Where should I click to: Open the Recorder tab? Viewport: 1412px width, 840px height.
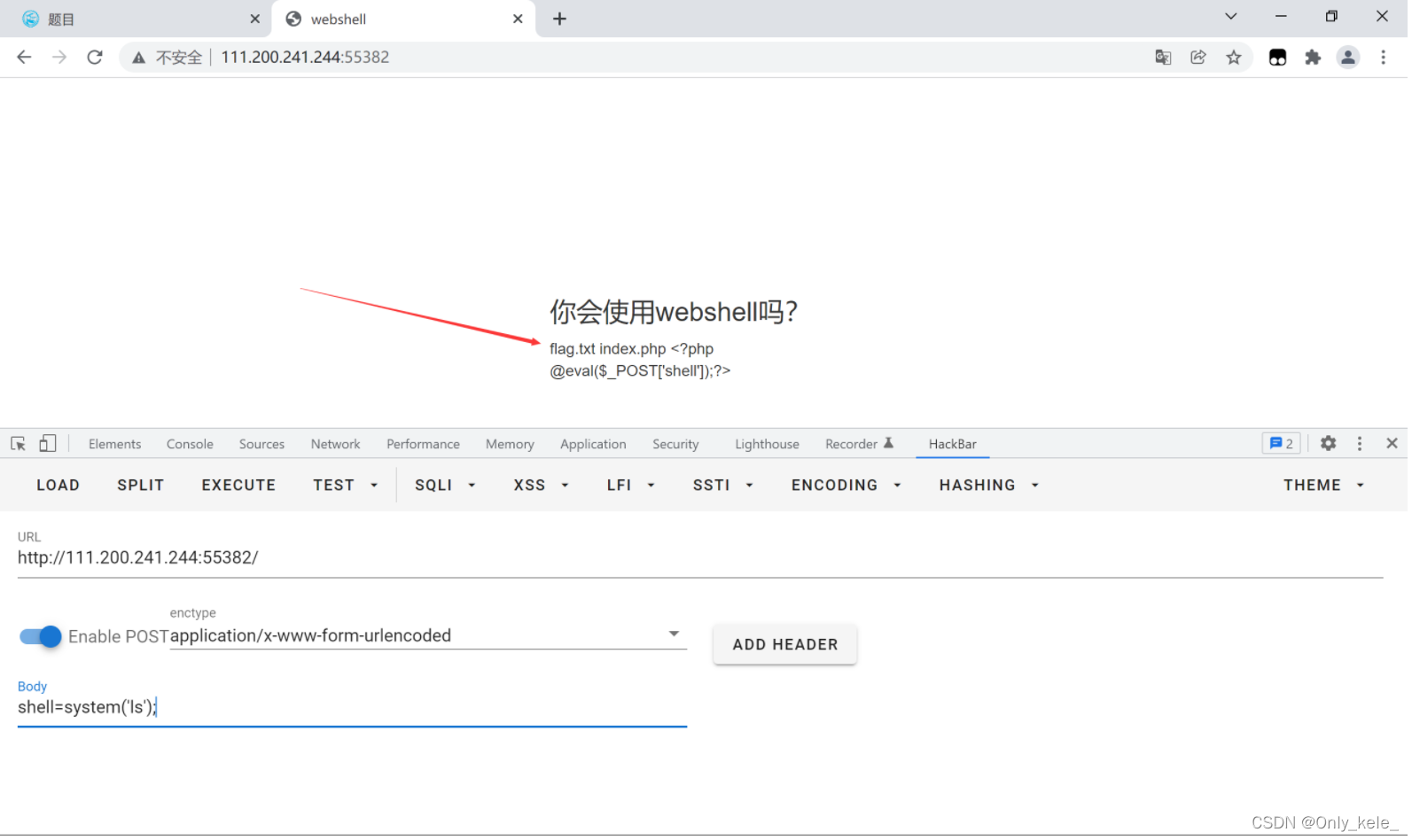point(859,445)
